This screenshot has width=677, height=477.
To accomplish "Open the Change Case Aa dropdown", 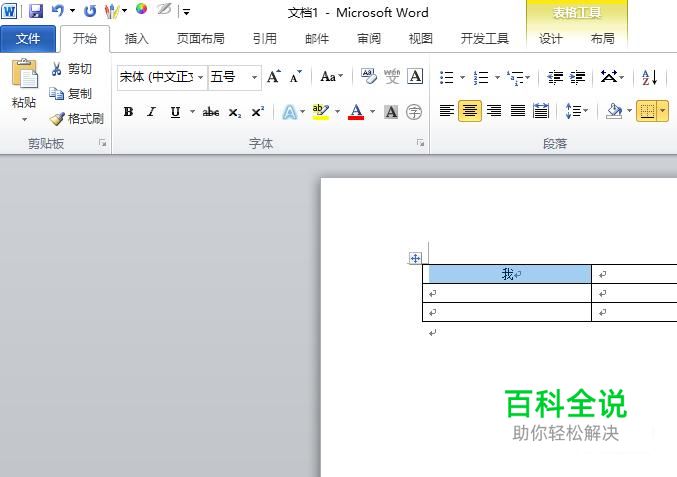I will point(332,77).
